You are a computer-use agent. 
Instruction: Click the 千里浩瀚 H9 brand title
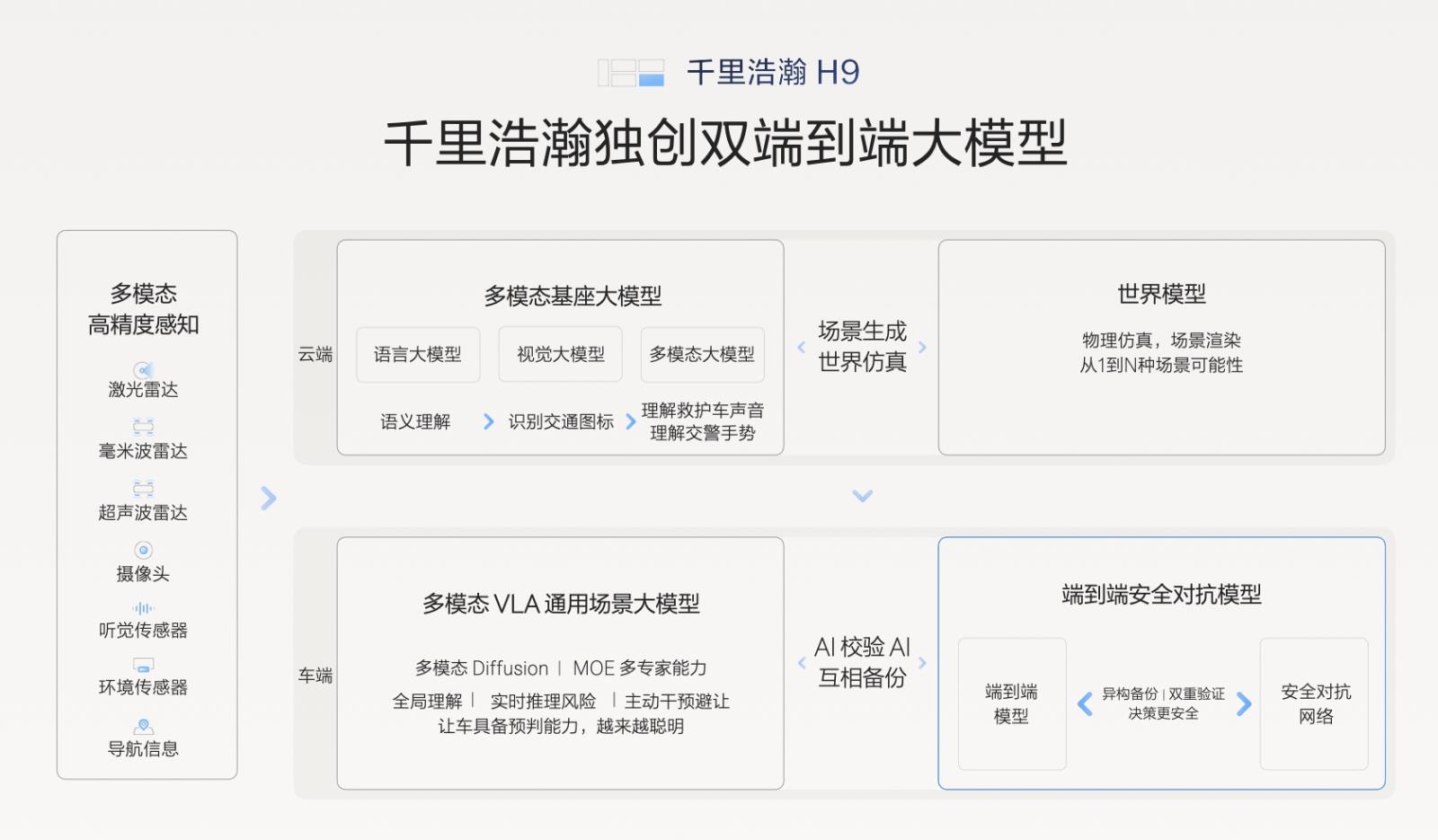(773, 72)
